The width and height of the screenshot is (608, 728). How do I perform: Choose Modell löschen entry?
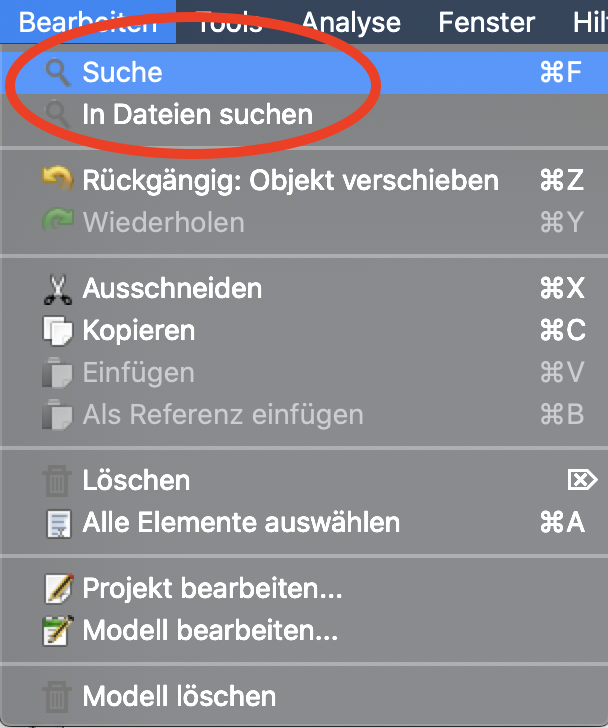tap(304, 696)
